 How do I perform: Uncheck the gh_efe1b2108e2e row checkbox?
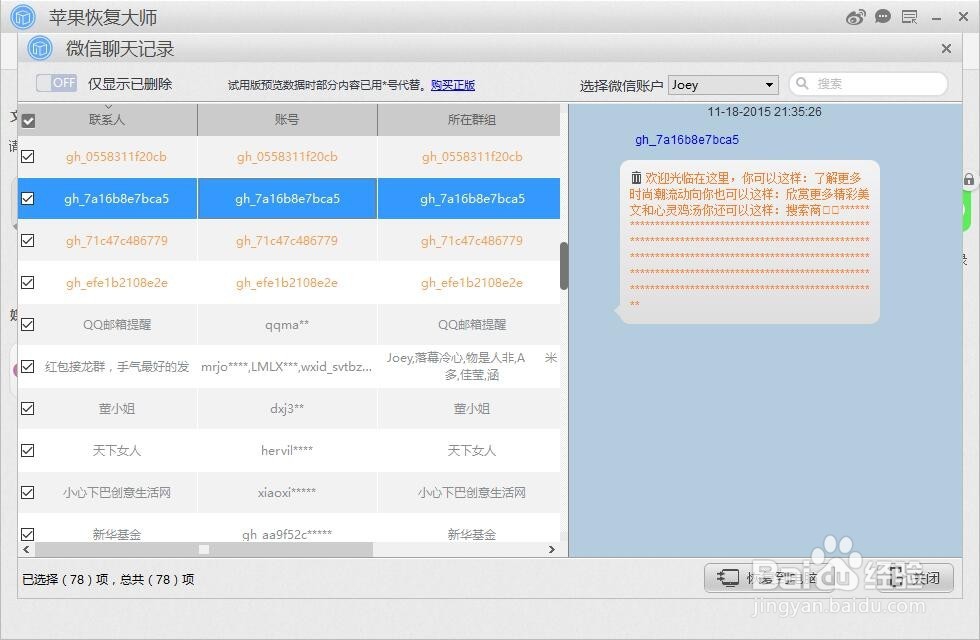pyautogui.click(x=28, y=282)
